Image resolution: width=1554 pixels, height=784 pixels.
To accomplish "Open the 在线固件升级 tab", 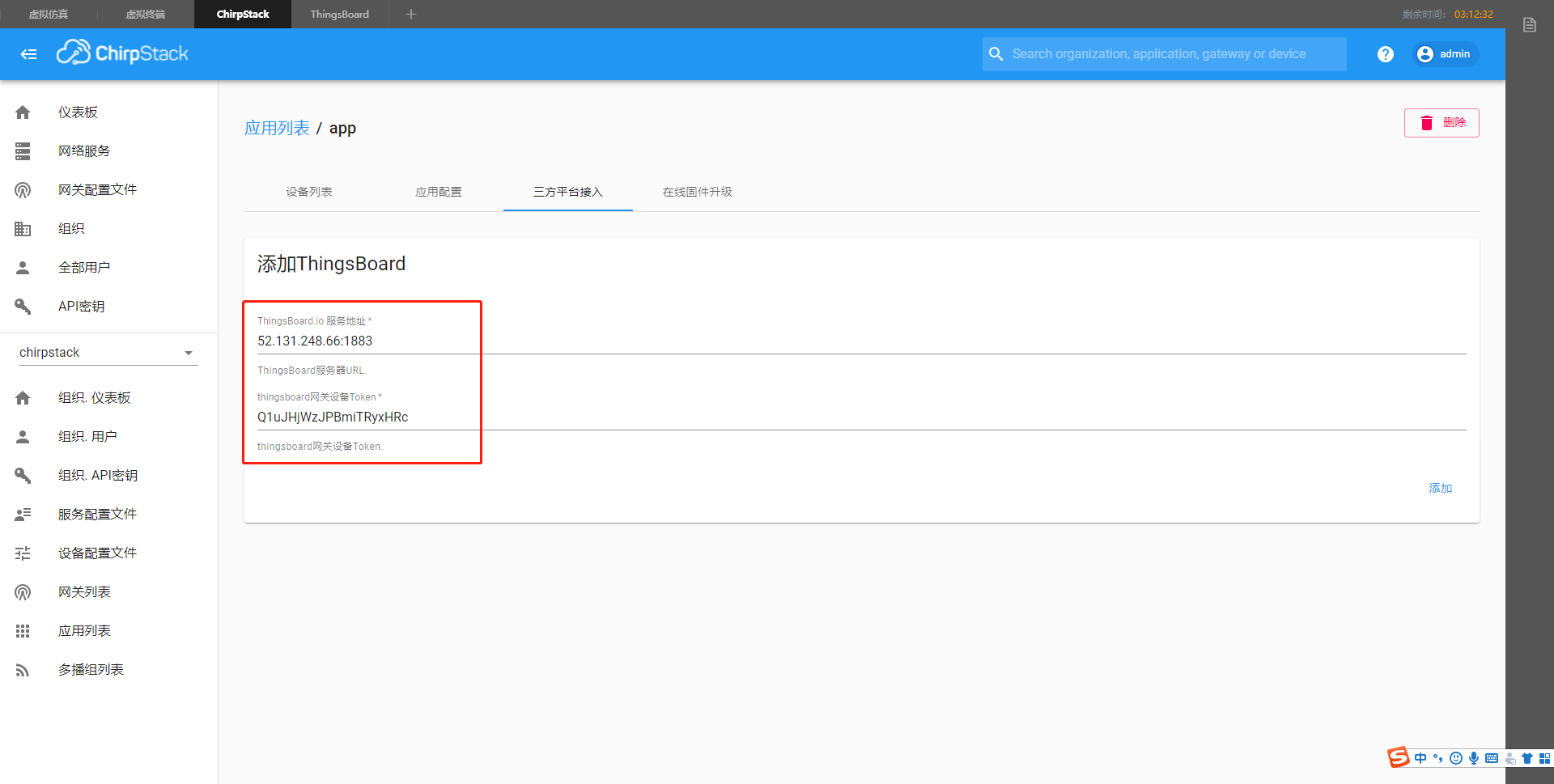I will [697, 192].
